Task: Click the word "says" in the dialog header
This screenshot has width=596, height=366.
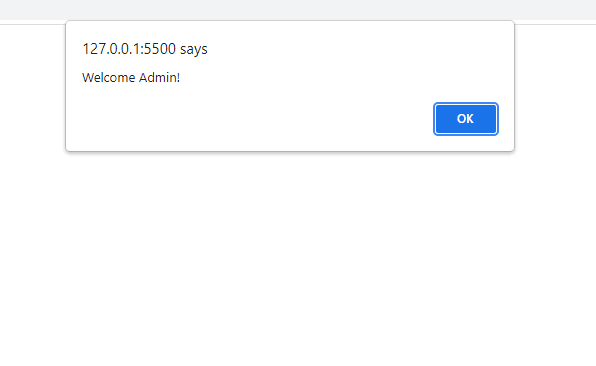Action: [193, 49]
